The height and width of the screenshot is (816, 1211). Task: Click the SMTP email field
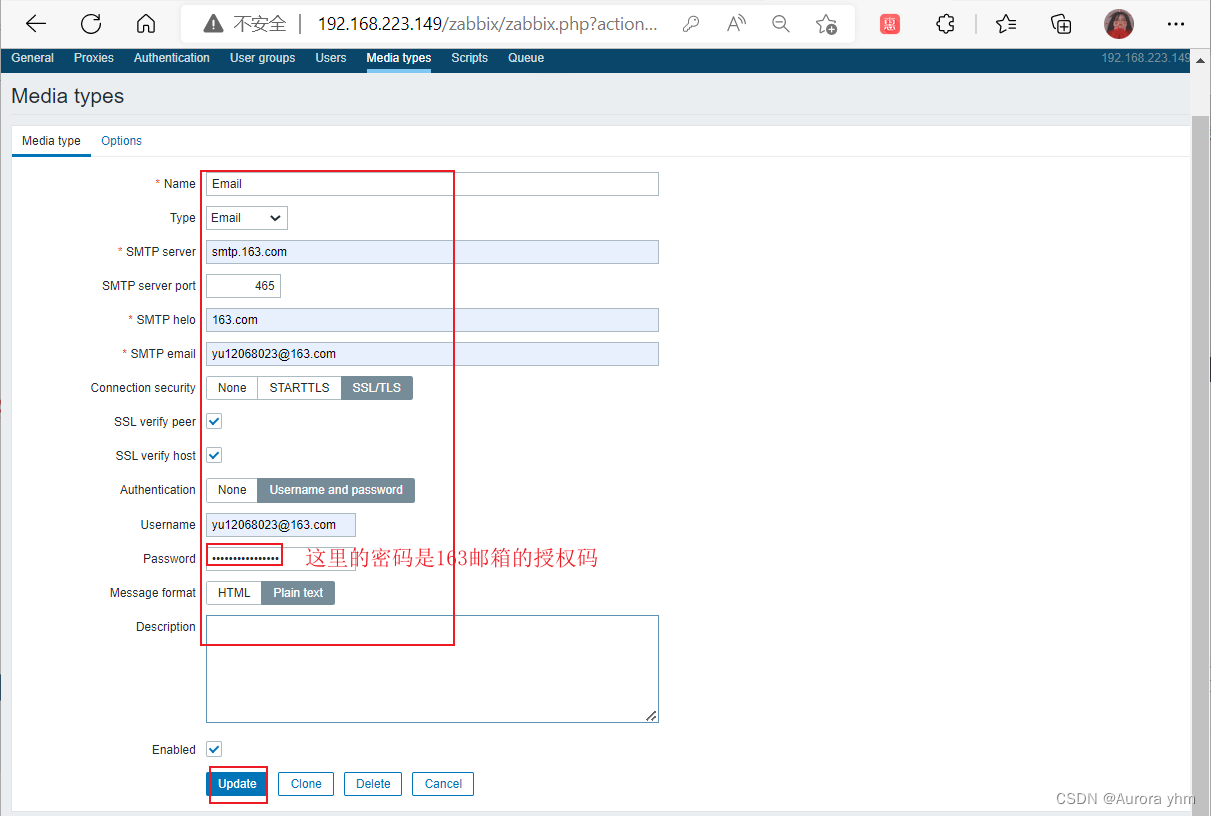coord(432,354)
